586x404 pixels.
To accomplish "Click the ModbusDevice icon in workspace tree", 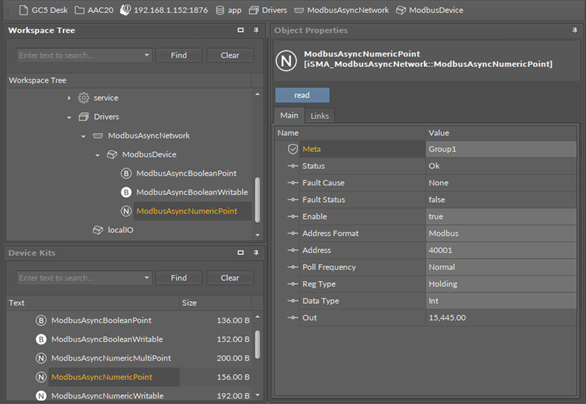I will (x=112, y=154).
